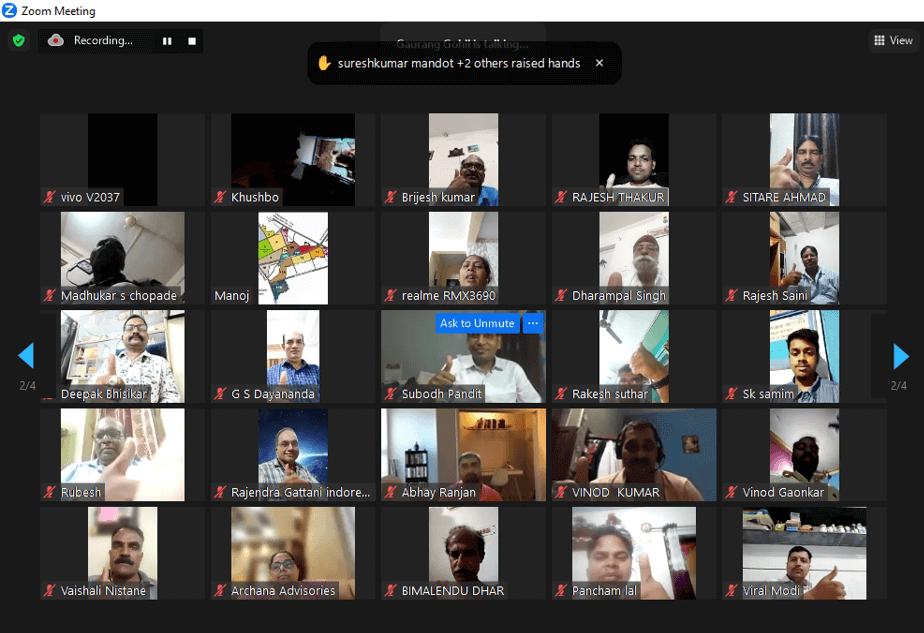Click the Zoom logo in title bar
The height and width of the screenshot is (633, 924).
[x=10, y=11]
